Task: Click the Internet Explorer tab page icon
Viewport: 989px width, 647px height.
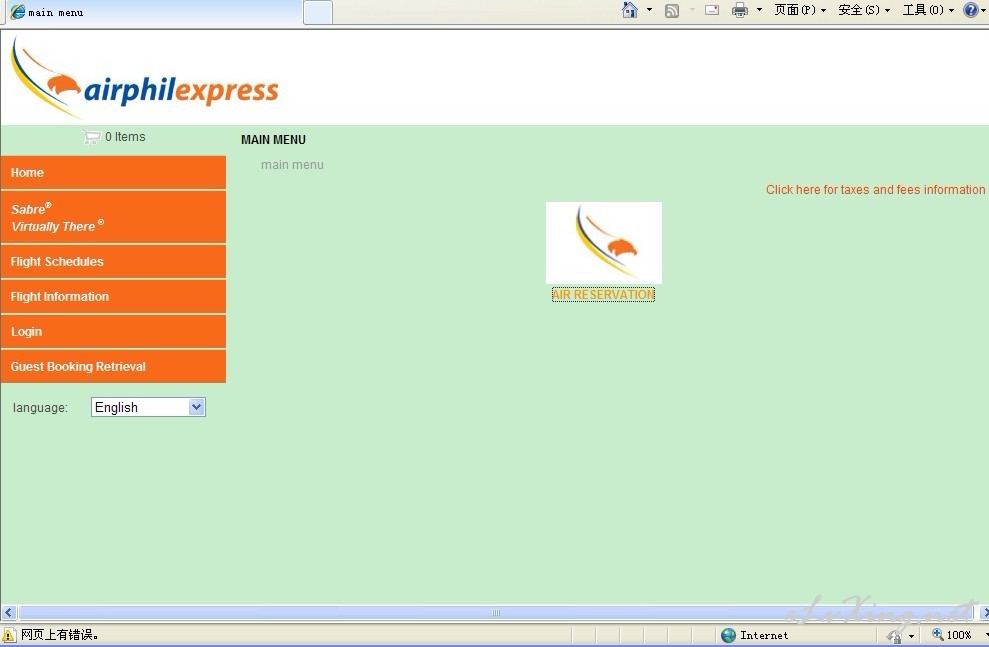Action: click(x=18, y=12)
